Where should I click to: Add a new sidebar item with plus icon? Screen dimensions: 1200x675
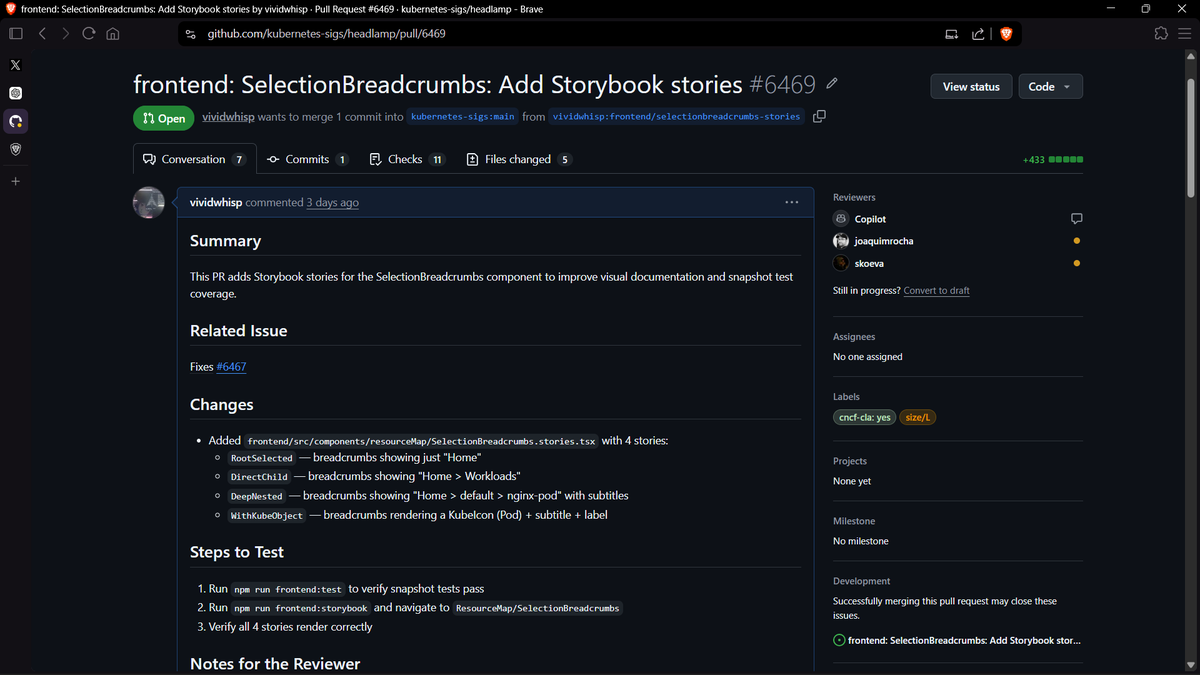(x=15, y=182)
